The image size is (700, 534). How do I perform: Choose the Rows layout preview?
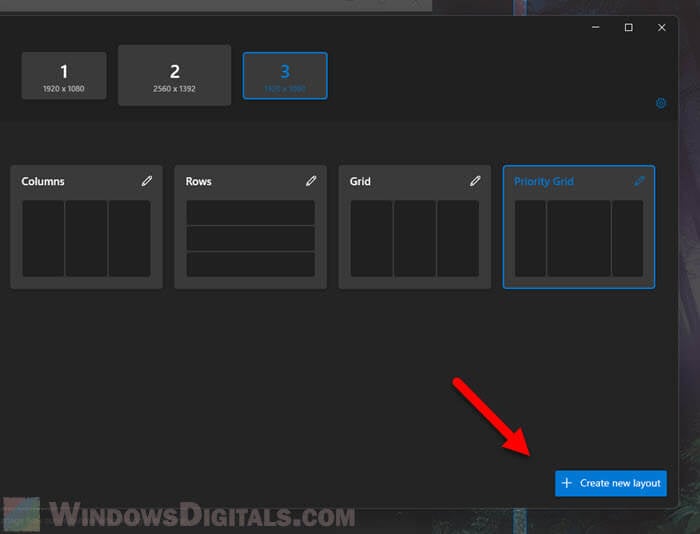250,238
